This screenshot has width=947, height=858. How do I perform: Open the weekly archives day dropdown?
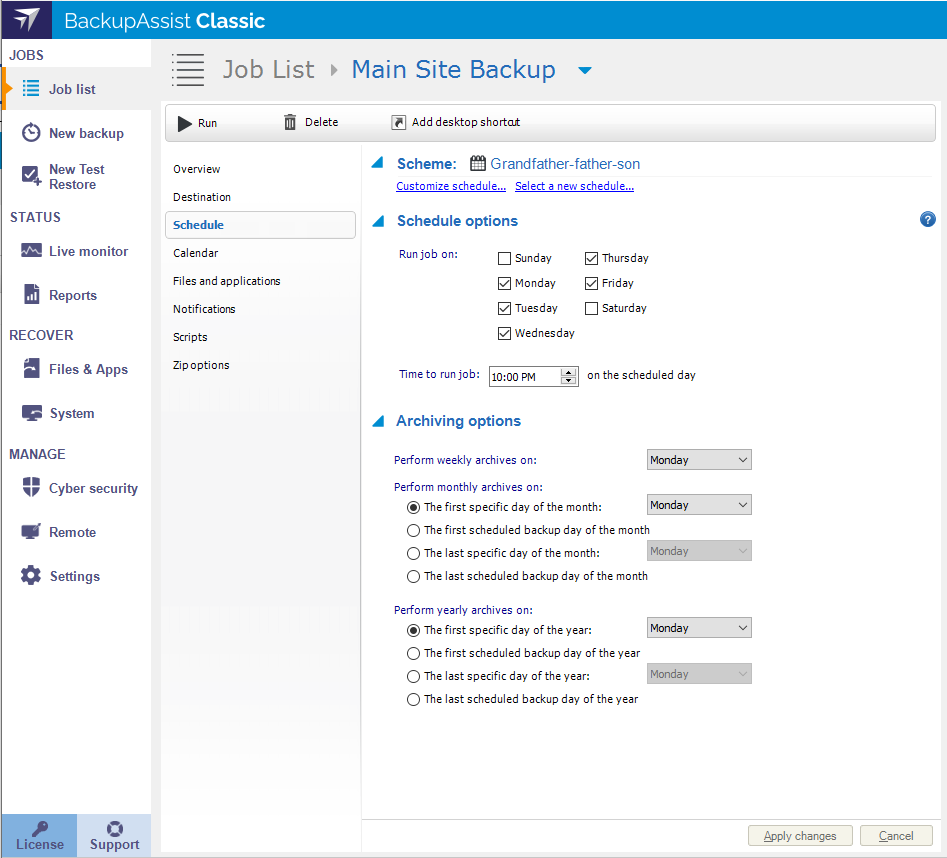698,460
